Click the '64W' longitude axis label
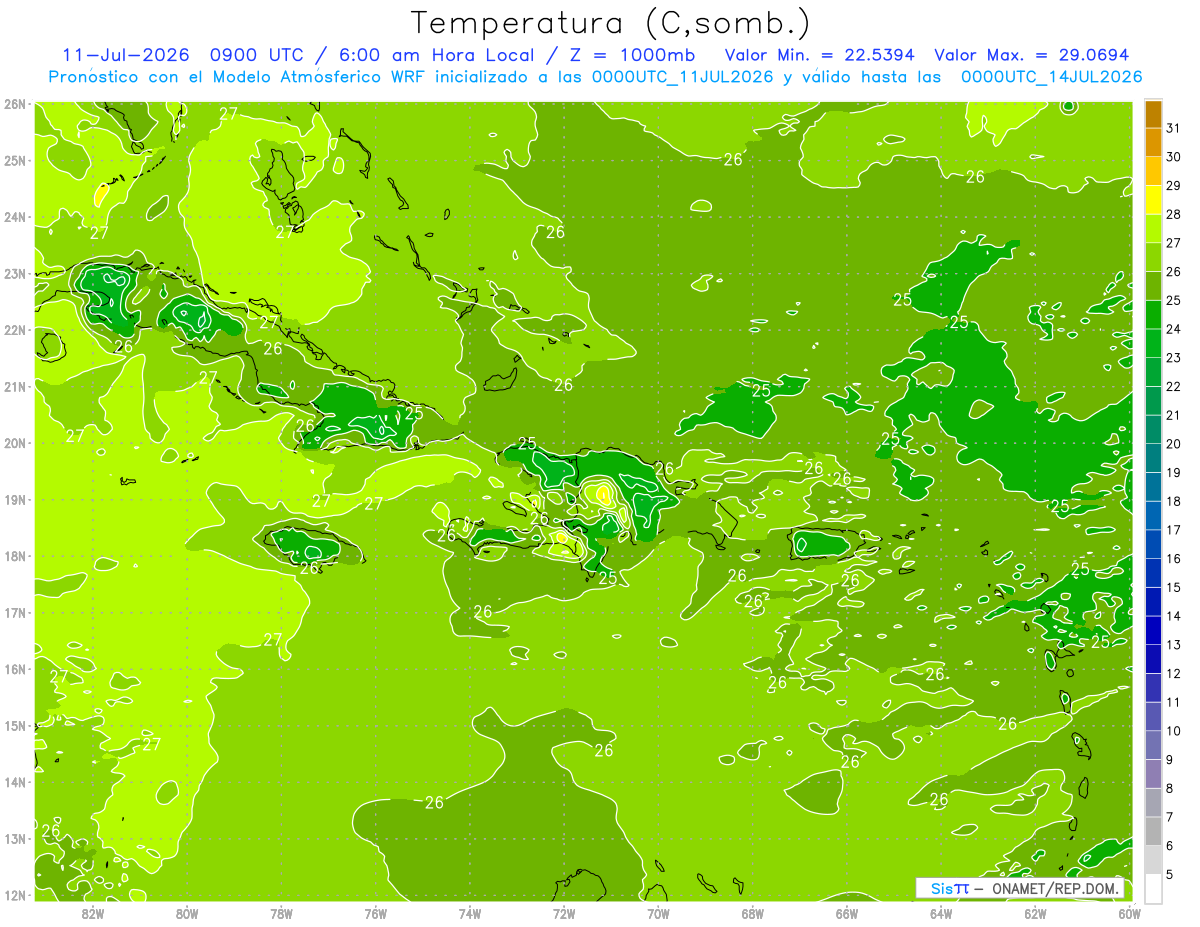 point(941,914)
